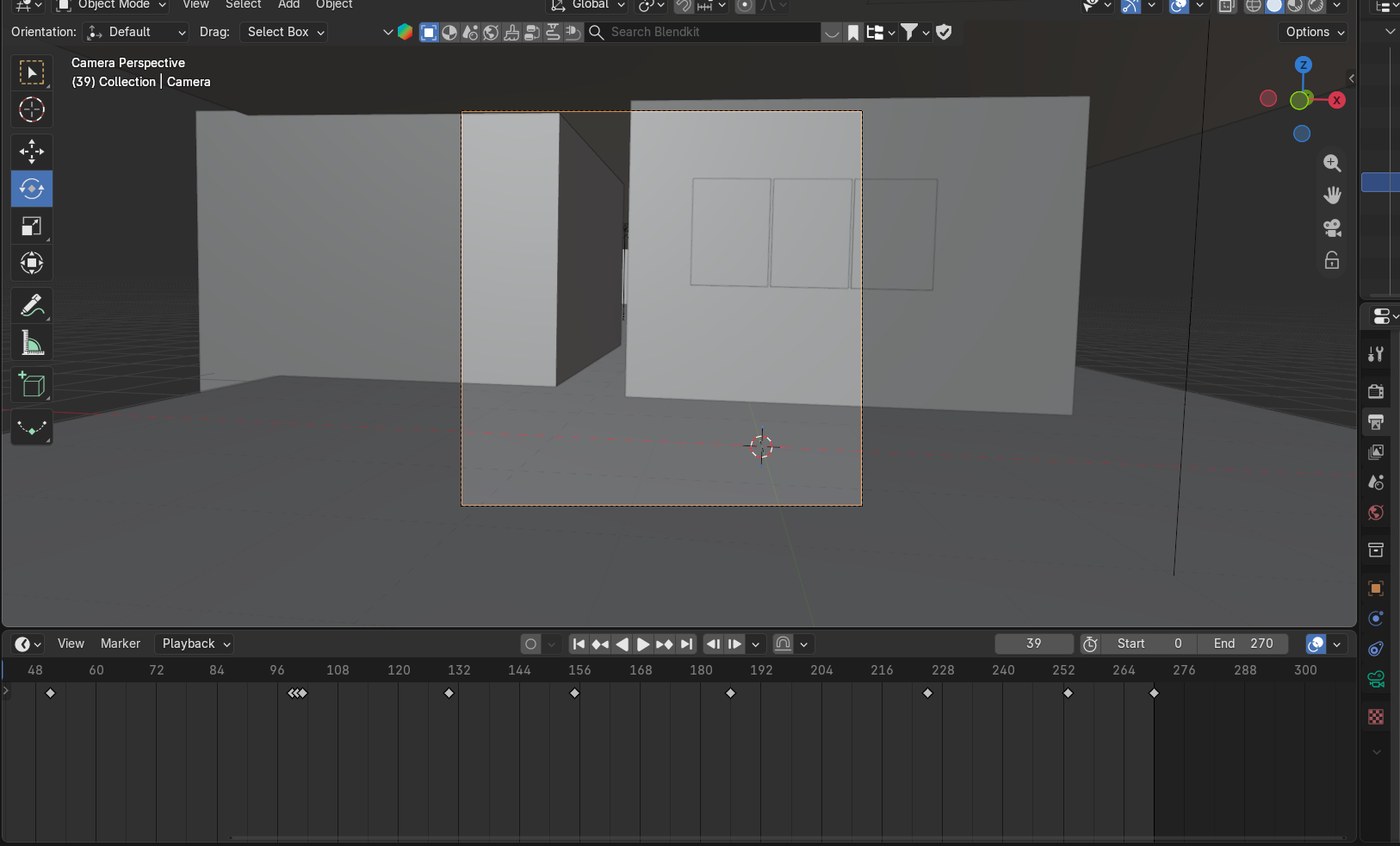
Task: Click the BlenderKit bookmarks icon
Action: pos(853,32)
